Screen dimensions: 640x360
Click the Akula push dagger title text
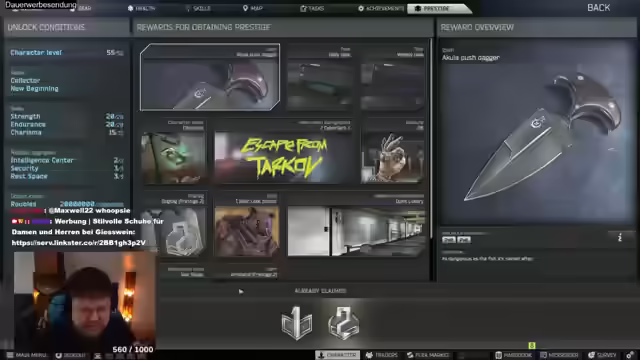[x=471, y=58]
